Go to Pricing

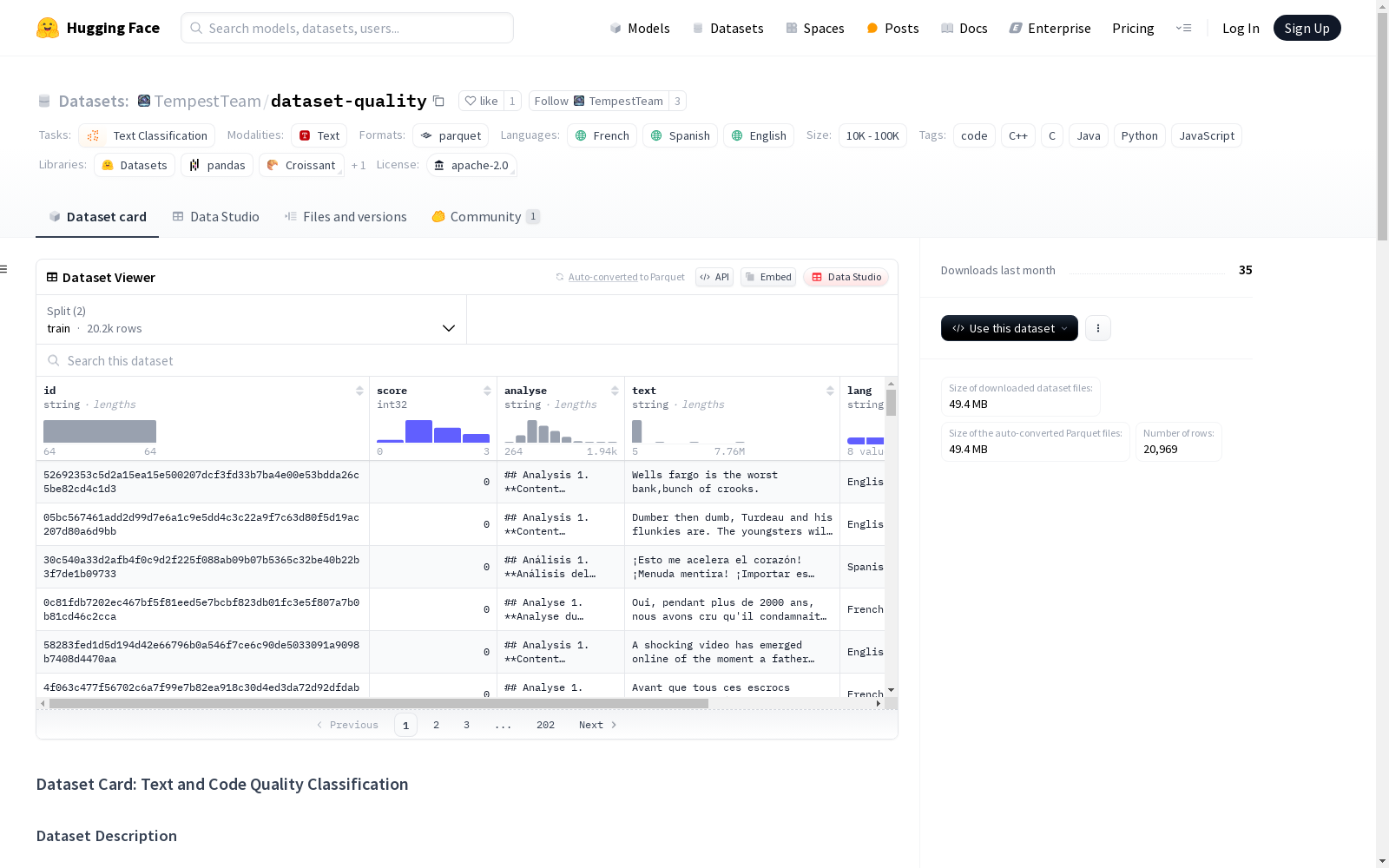pyautogui.click(x=1133, y=28)
